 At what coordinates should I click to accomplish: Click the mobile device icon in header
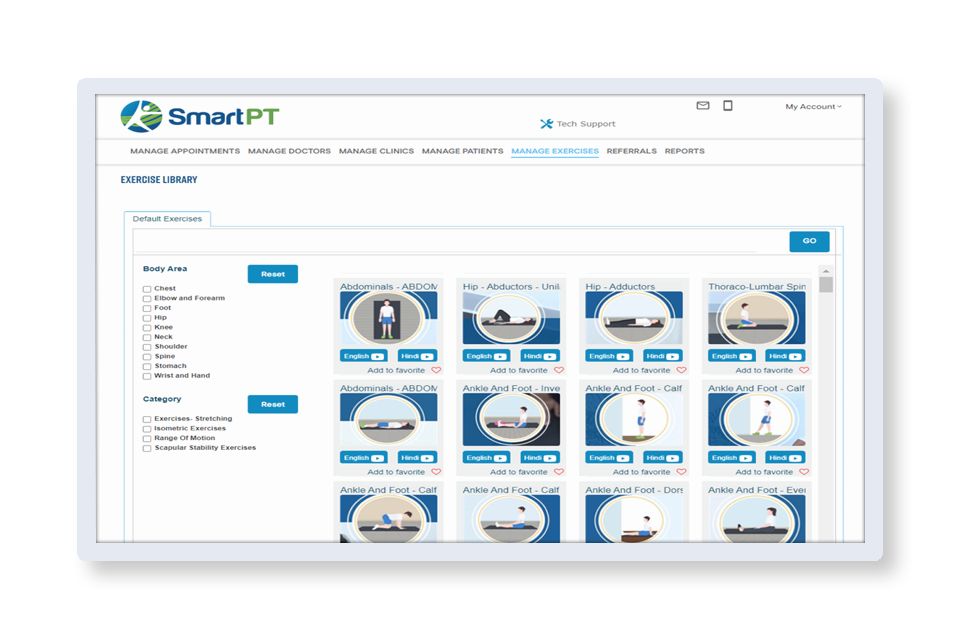pyautogui.click(x=728, y=105)
